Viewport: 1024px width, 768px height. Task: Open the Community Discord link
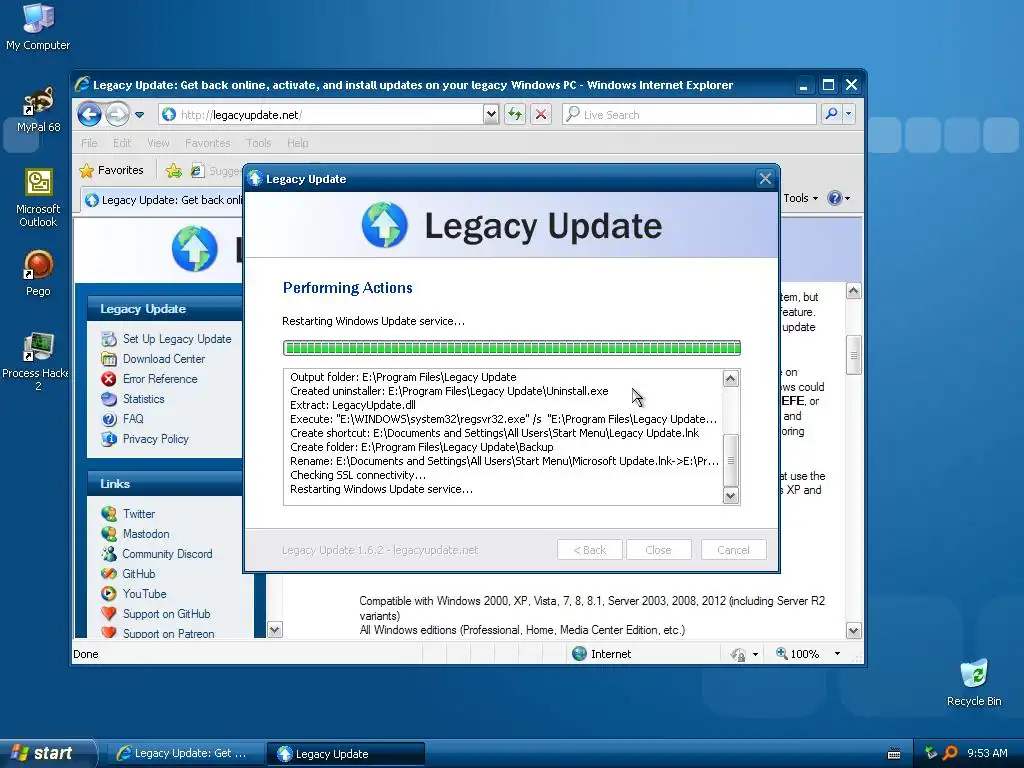tap(167, 554)
